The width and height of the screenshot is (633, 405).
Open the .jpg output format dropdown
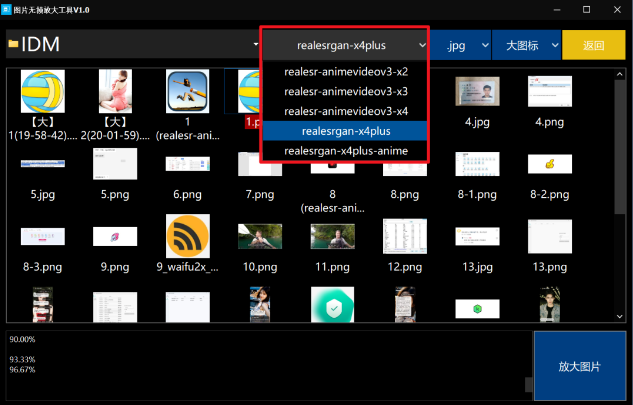click(x=460, y=45)
